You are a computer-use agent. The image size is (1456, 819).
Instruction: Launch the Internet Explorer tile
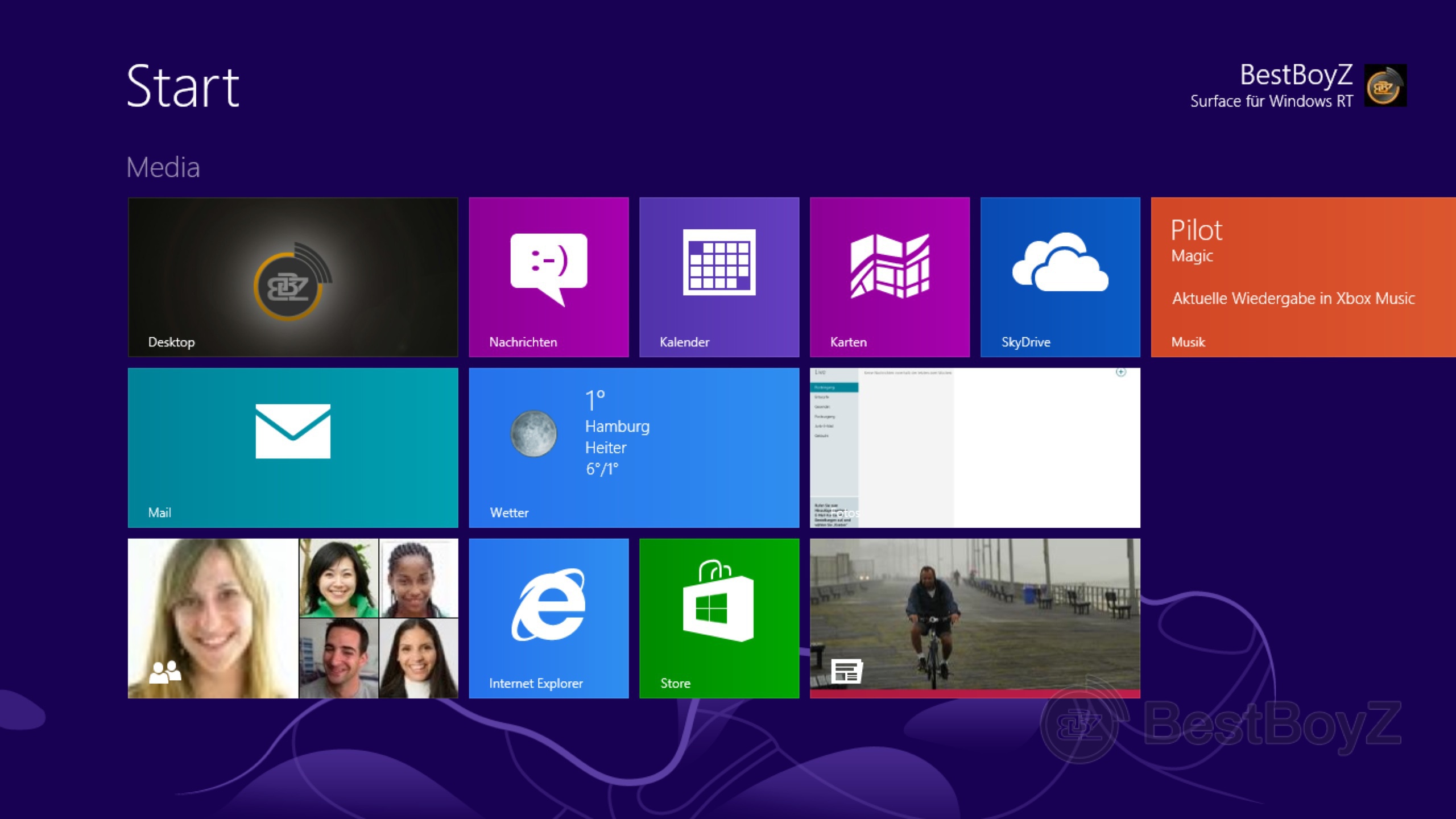point(548,618)
